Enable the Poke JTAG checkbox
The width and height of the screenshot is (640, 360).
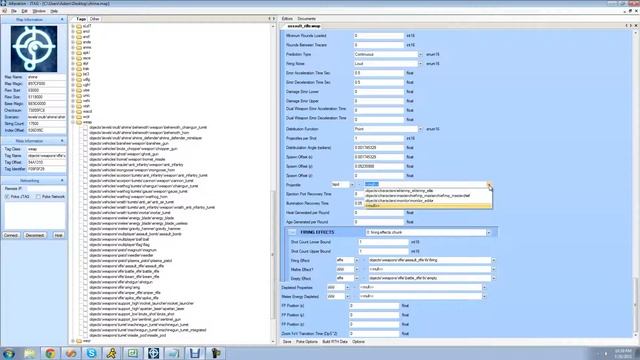click(x=7, y=197)
